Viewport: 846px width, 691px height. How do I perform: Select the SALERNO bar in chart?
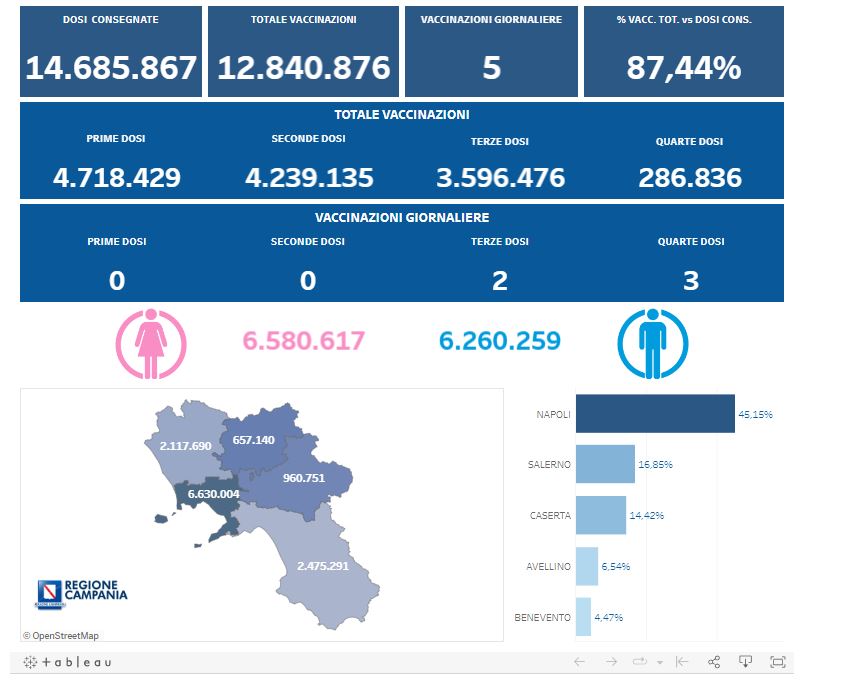pos(605,465)
